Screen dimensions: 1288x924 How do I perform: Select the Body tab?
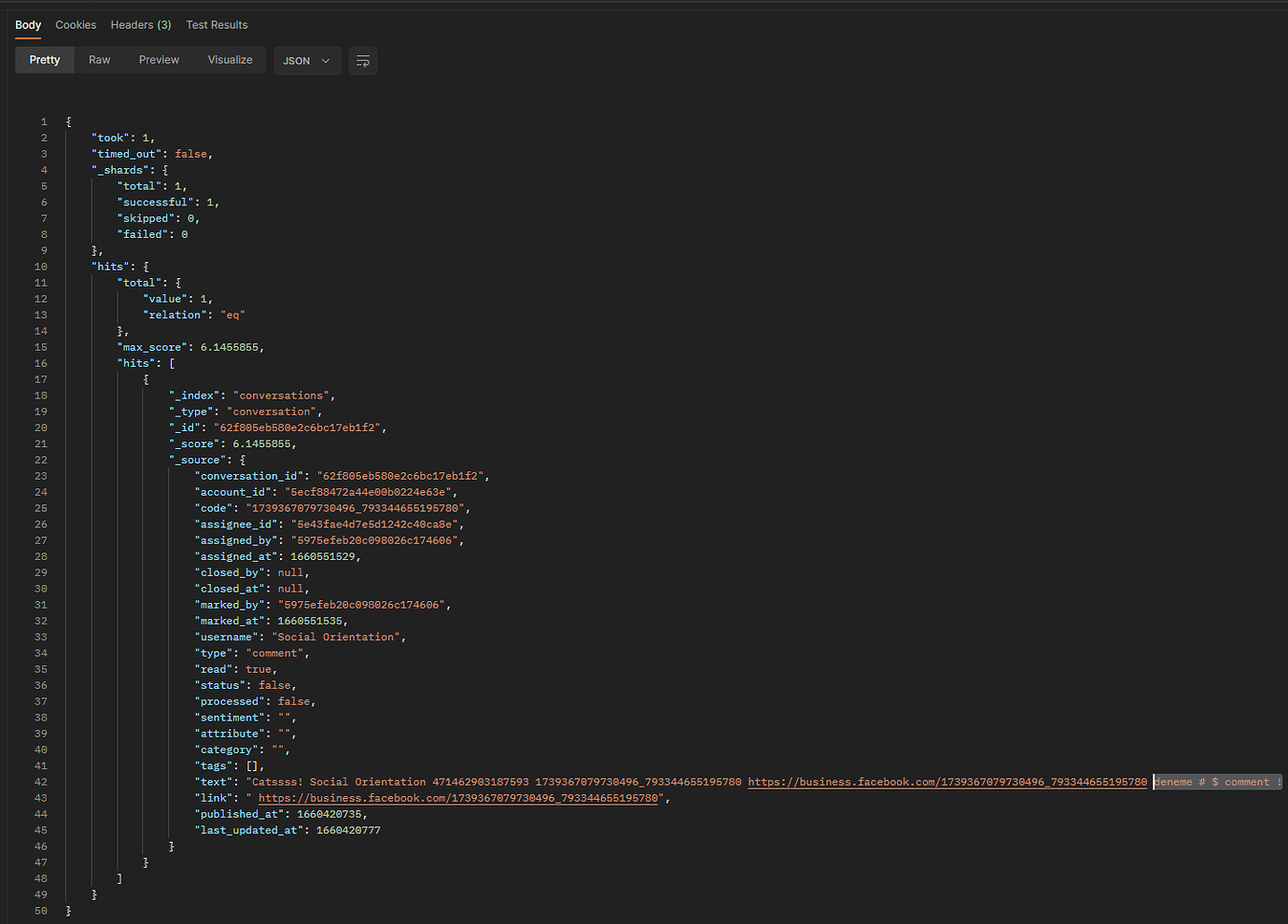(28, 24)
